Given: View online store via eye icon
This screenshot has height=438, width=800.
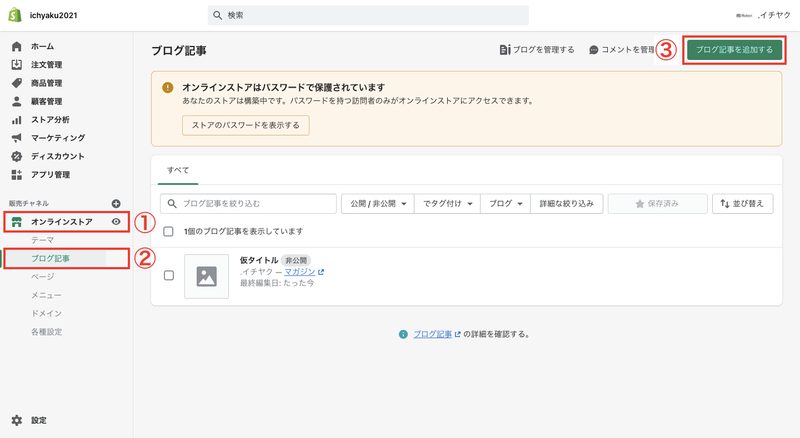Looking at the screenshot, I should (x=116, y=222).
